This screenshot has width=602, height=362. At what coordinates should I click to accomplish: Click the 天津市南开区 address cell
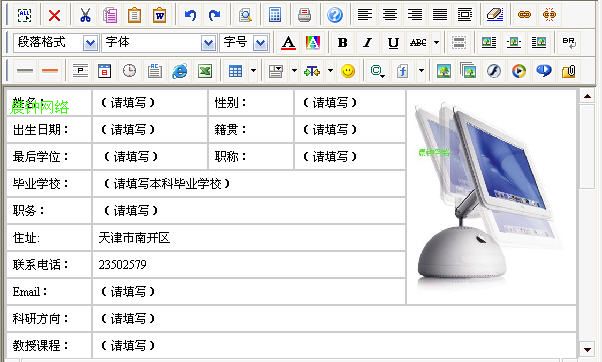click(x=249, y=238)
